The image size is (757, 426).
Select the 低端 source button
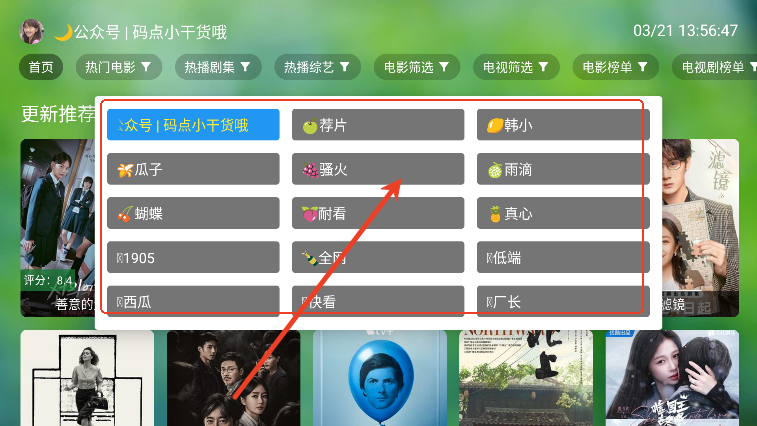(563, 257)
